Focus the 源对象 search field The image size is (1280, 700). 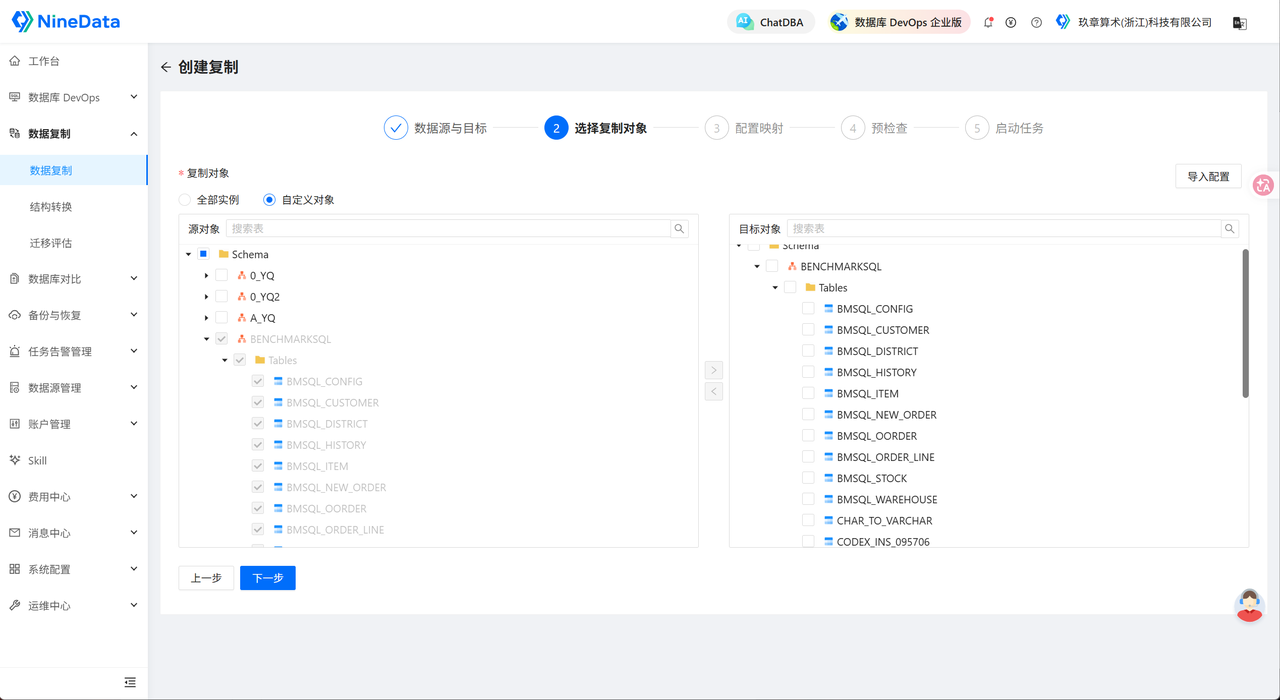point(448,229)
